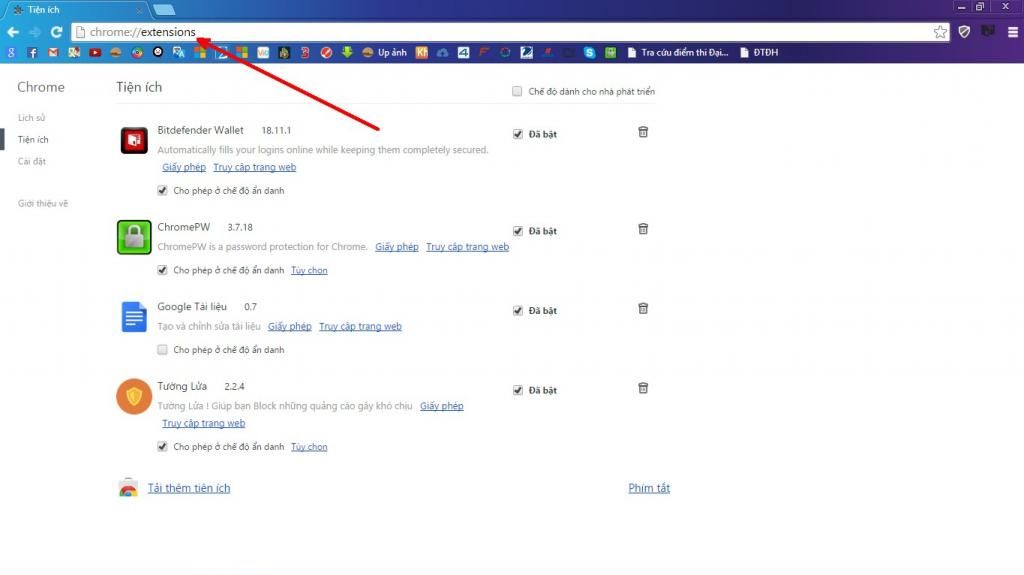Open the cloud bookmark icon
Image resolution: width=1024 pixels, height=575 pixels.
tap(442, 53)
